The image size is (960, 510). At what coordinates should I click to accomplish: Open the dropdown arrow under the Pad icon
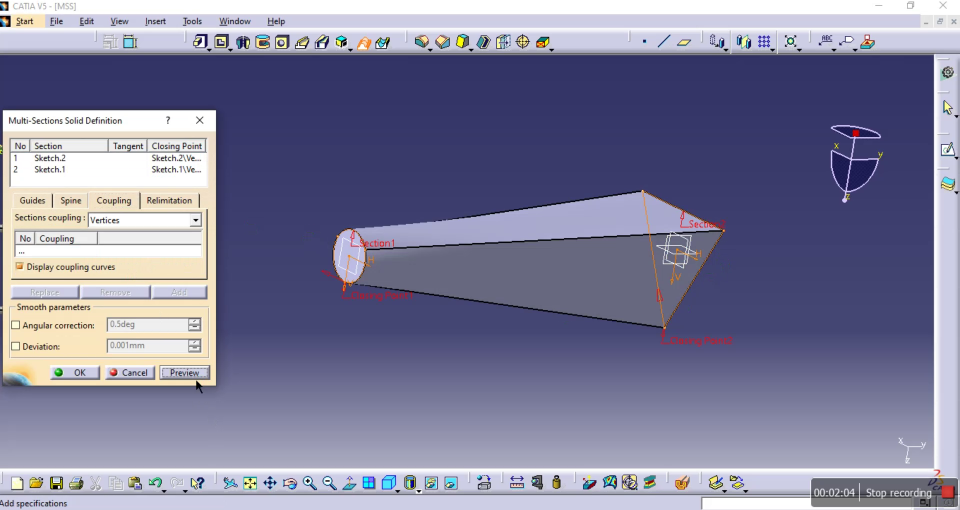(209, 50)
